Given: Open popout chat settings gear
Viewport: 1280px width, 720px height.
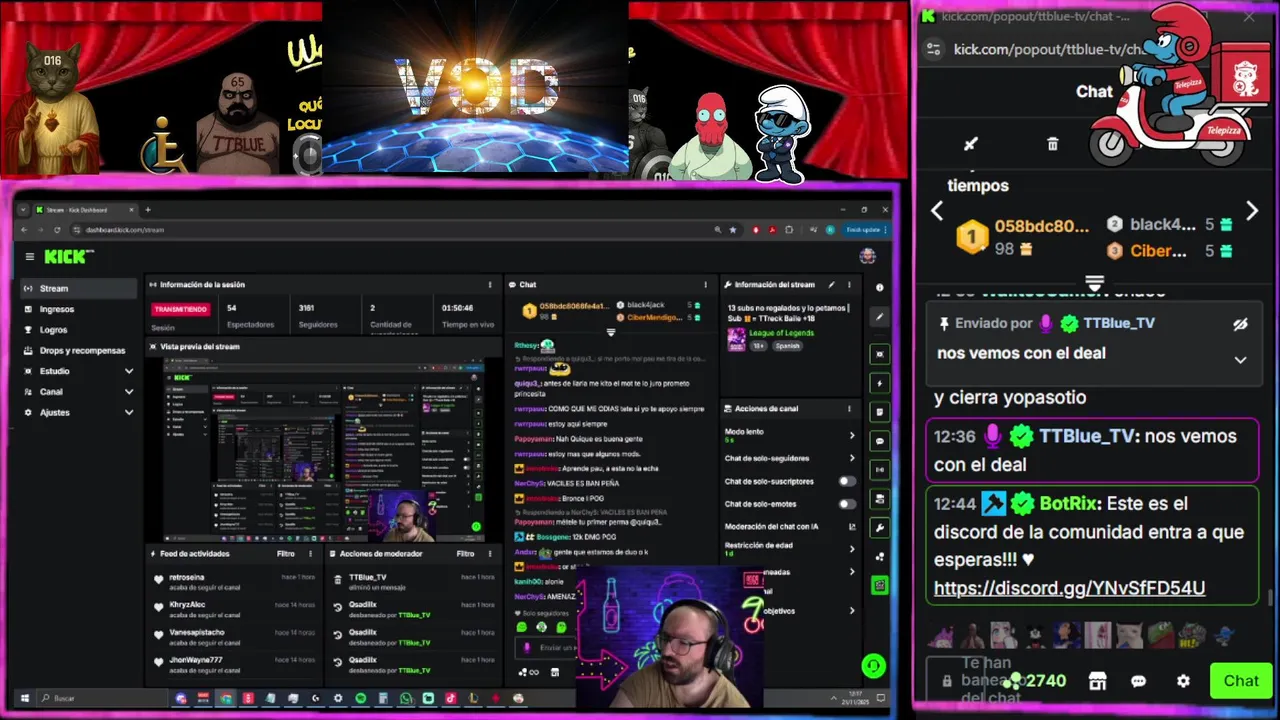Looking at the screenshot, I should tap(1183, 681).
